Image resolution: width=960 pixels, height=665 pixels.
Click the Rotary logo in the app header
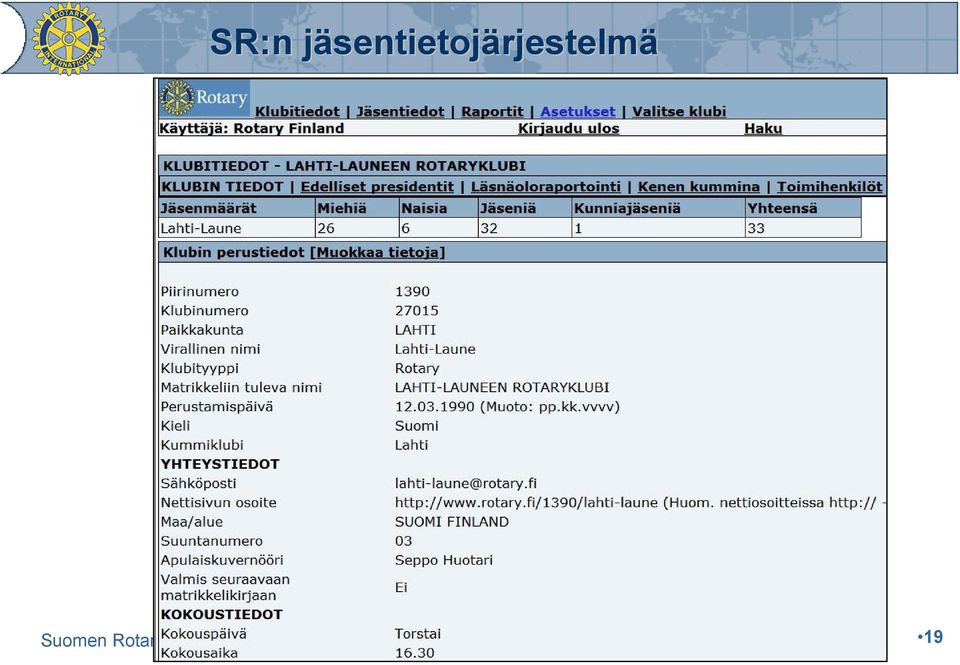pyautogui.click(x=204, y=98)
